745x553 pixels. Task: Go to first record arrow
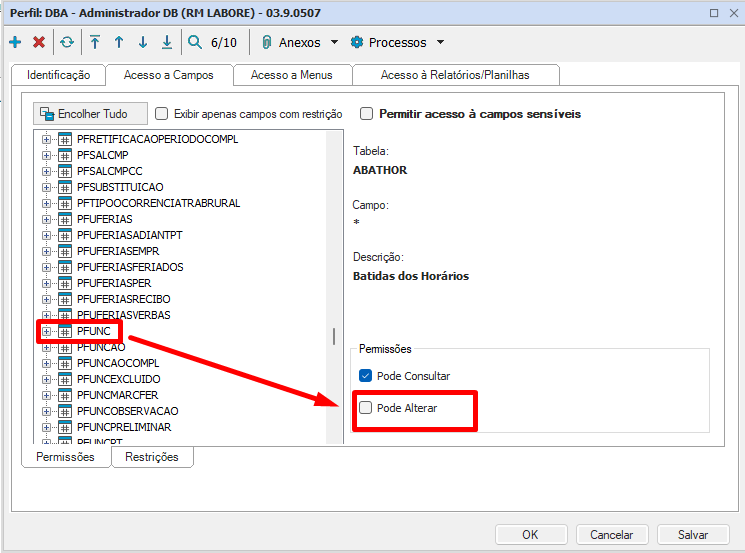[95, 42]
